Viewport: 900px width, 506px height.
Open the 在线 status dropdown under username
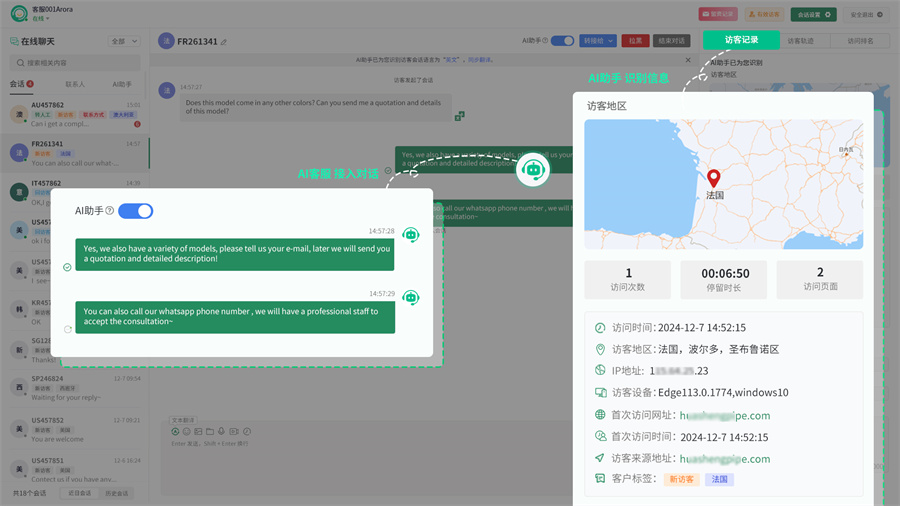39,19
